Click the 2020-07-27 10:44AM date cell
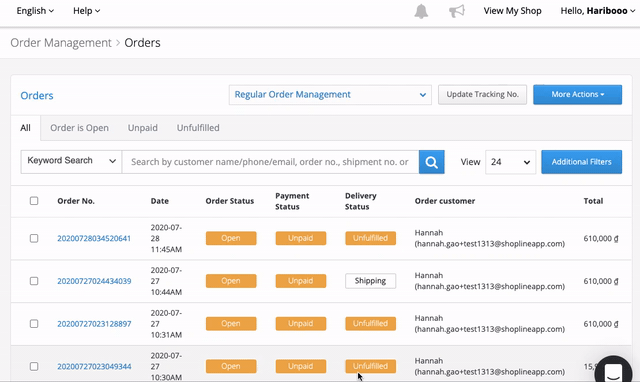This screenshot has height=382, width=640. pyautogui.click(x=166, y=281)
